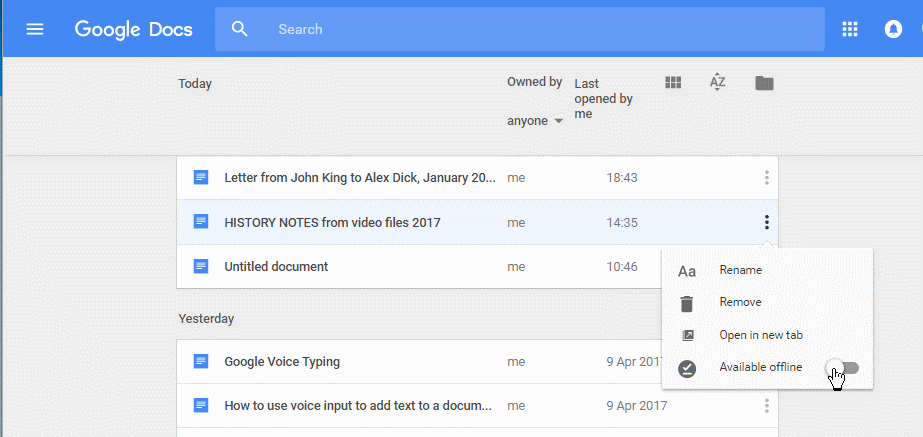This screenshot has height=437, width=923.
Task: Click the Today section heading
Action: 195,84
